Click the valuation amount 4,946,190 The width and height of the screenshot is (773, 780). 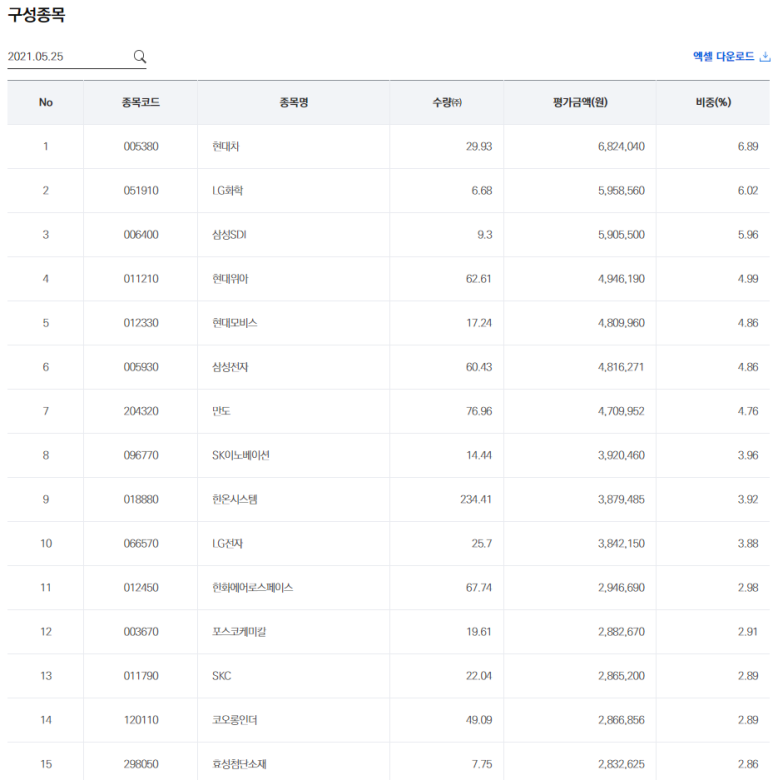(x=621, y=279)
